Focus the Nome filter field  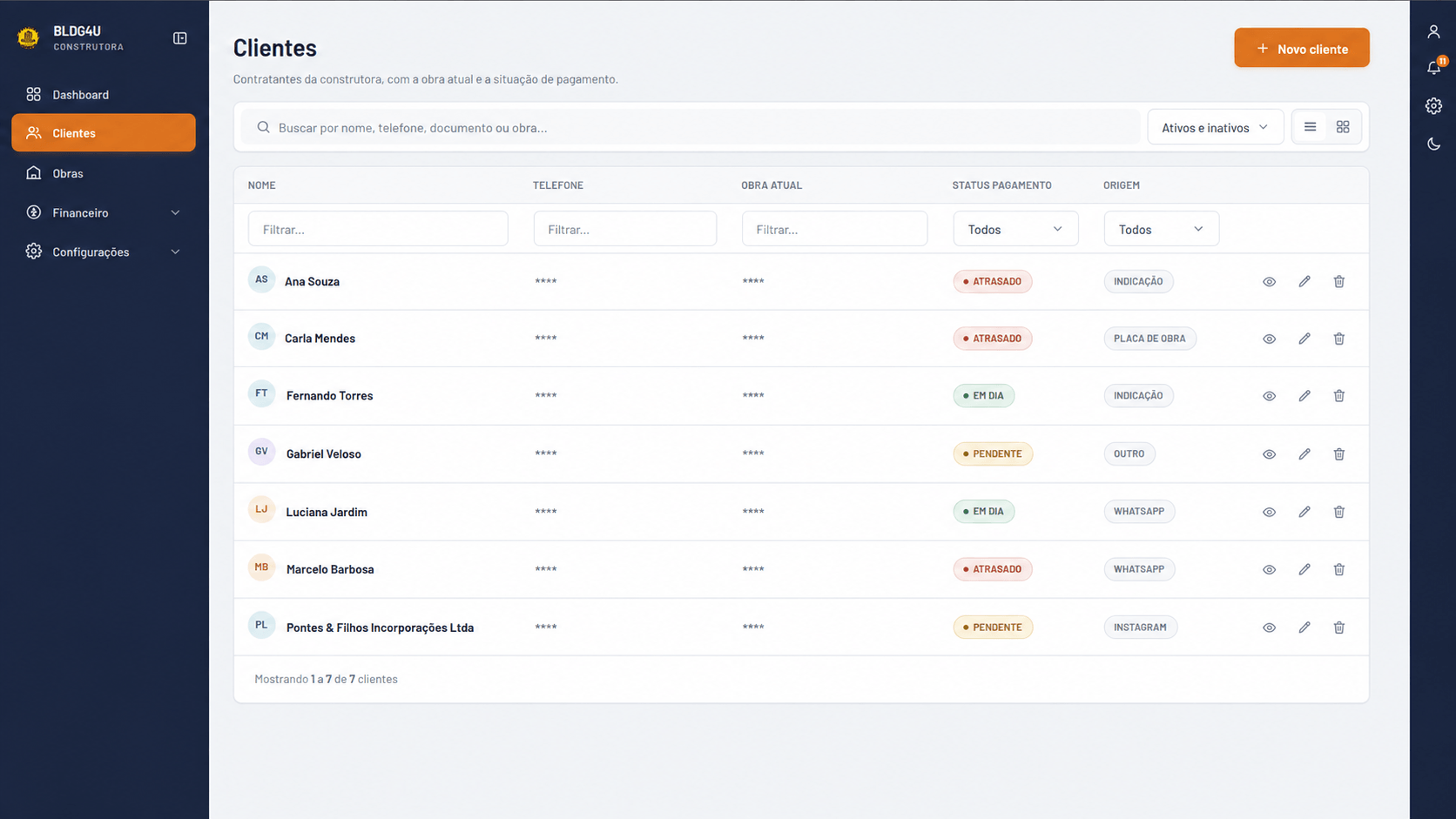click(x=378, y=229)
